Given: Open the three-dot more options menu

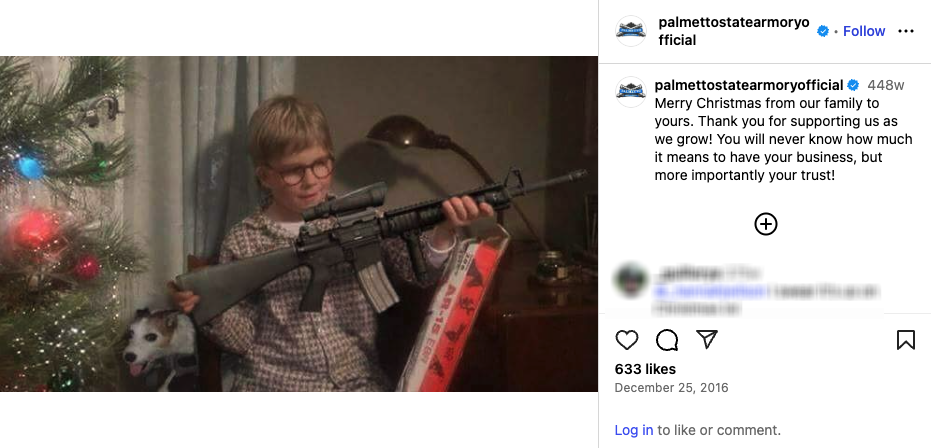Looking at the screenshot, I should pyautogui.click(x=905, y=31).
